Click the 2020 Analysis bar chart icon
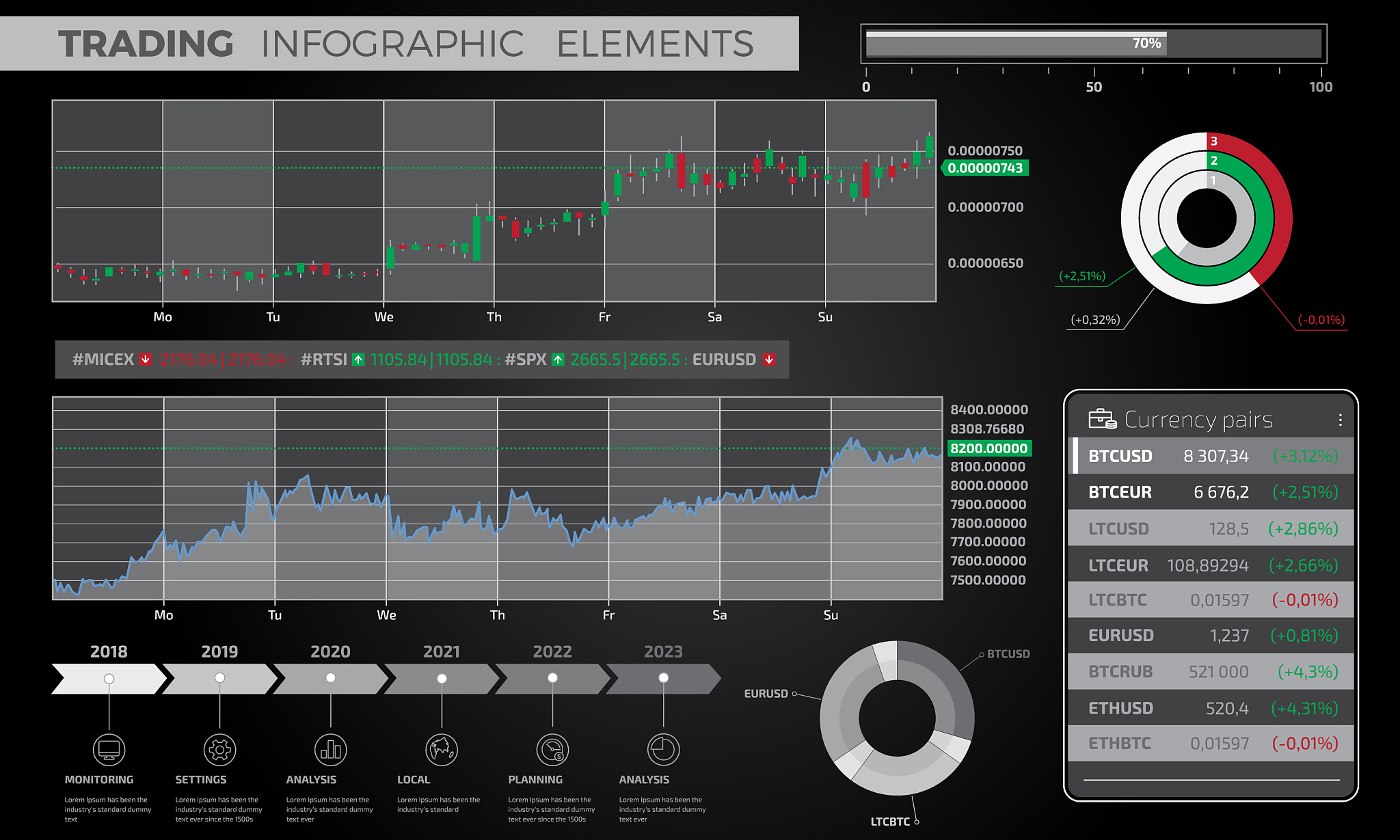This screenshot has width=1400, height=840. pos(330,750)
